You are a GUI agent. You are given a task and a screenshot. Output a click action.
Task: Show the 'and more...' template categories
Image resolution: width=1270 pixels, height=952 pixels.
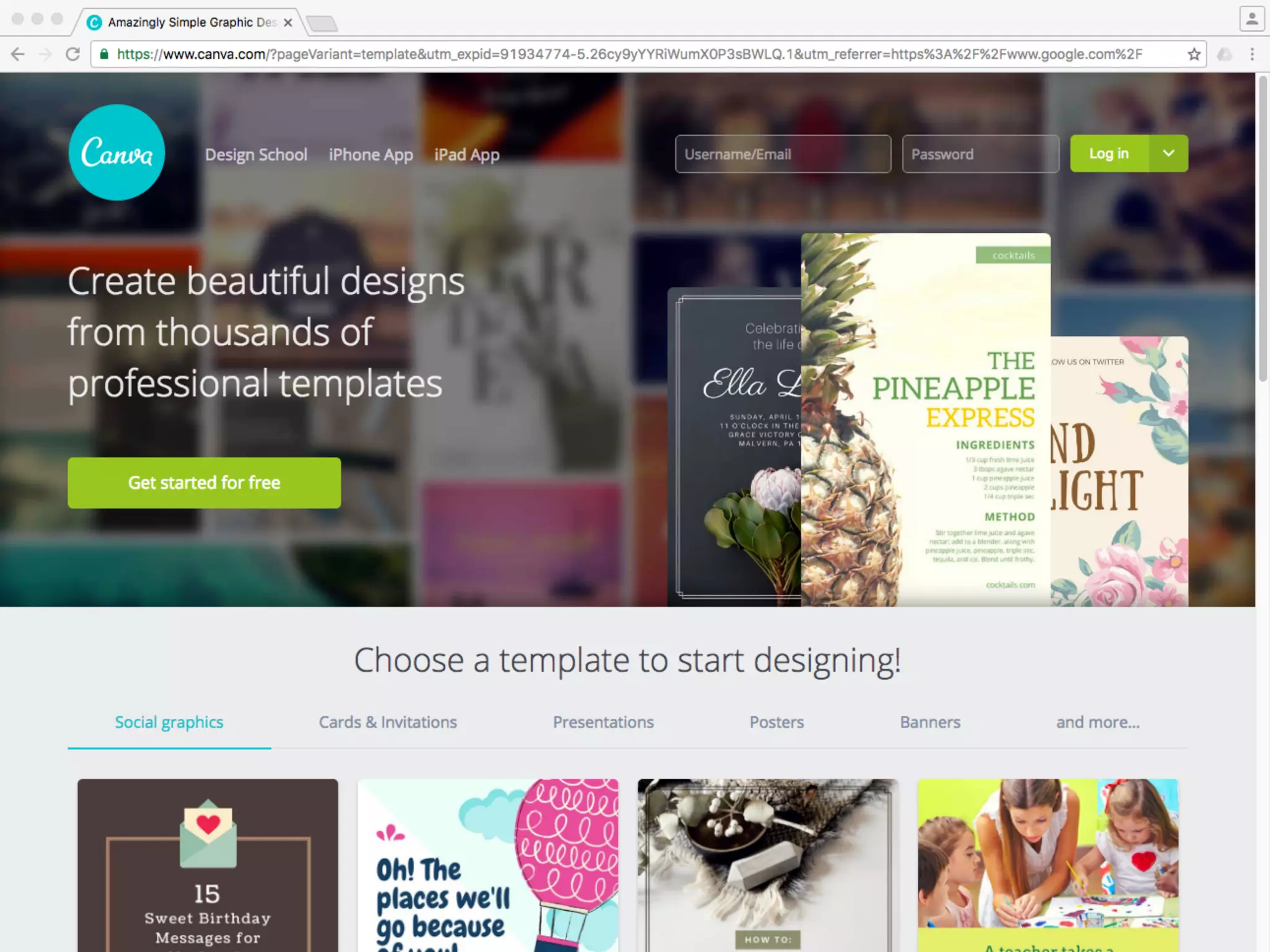(x=1098, y=722)
